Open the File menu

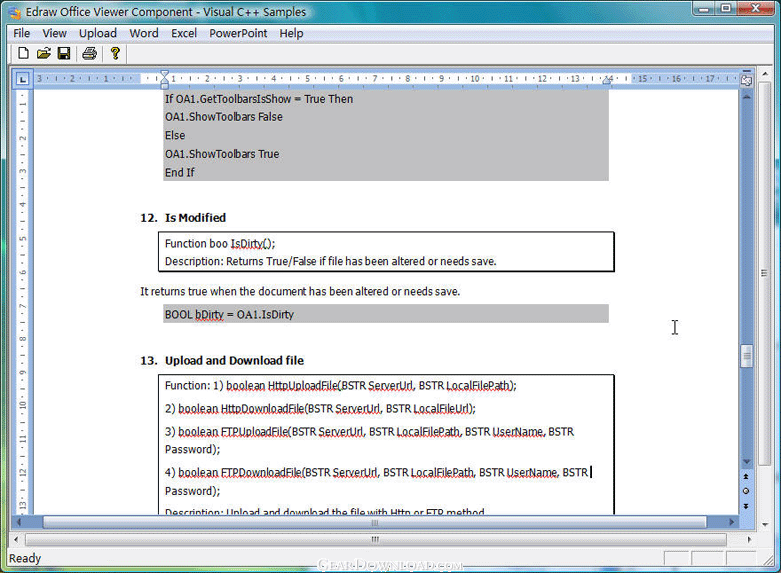(21, 33)
